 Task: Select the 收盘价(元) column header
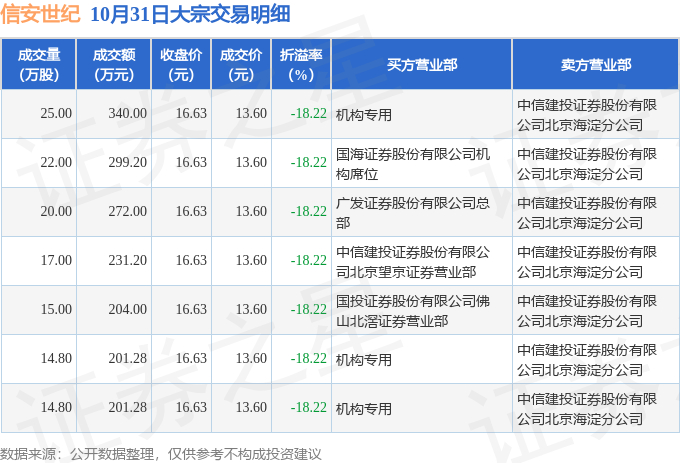[x=181, y=65]
